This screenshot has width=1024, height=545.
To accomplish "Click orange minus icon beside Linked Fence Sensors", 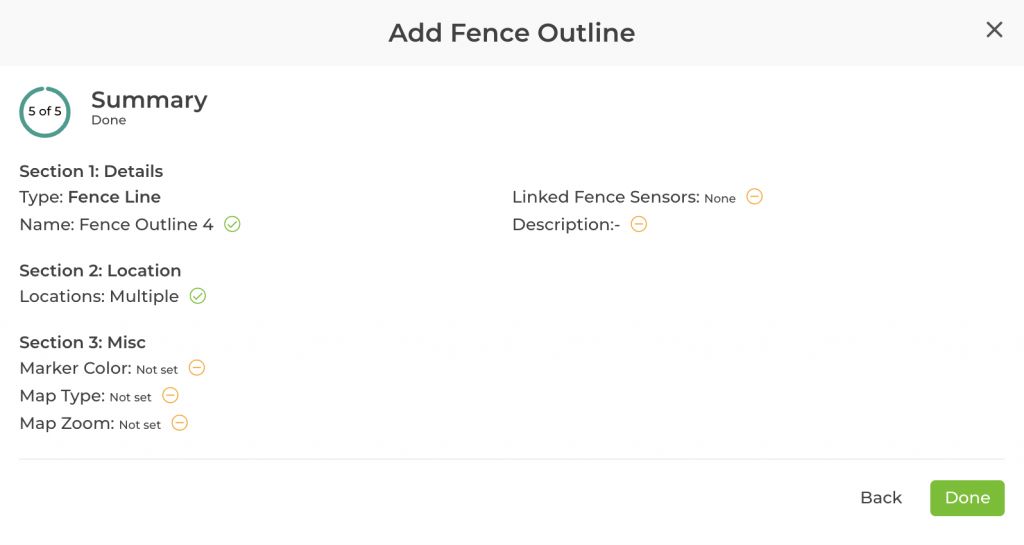I will (755, 197).
